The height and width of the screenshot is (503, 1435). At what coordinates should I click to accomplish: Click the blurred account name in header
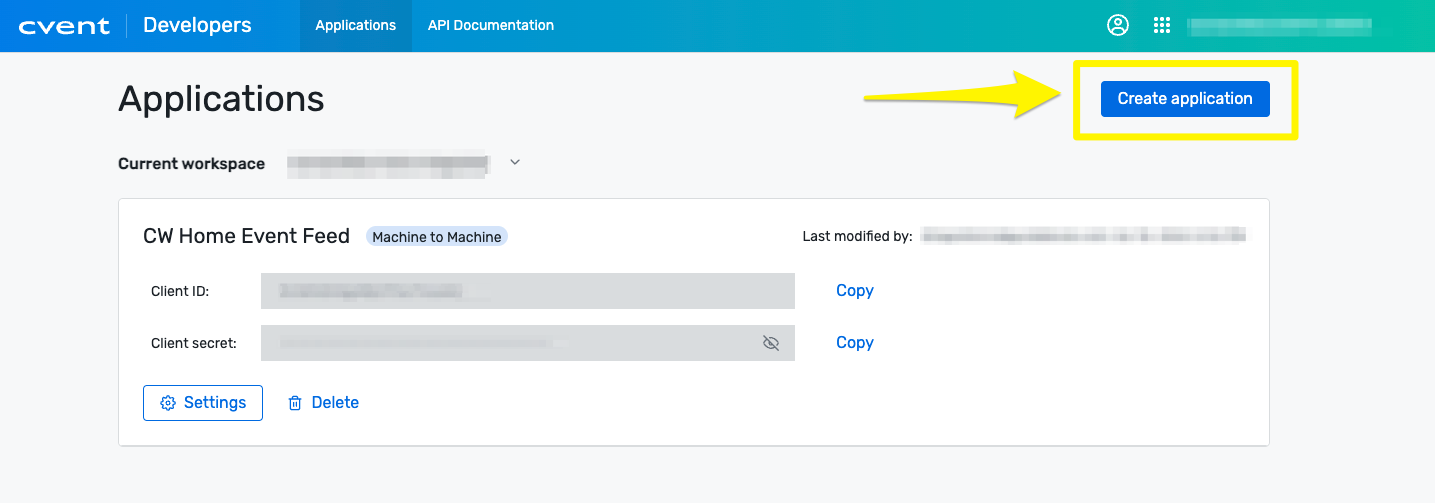(1279, 26)
